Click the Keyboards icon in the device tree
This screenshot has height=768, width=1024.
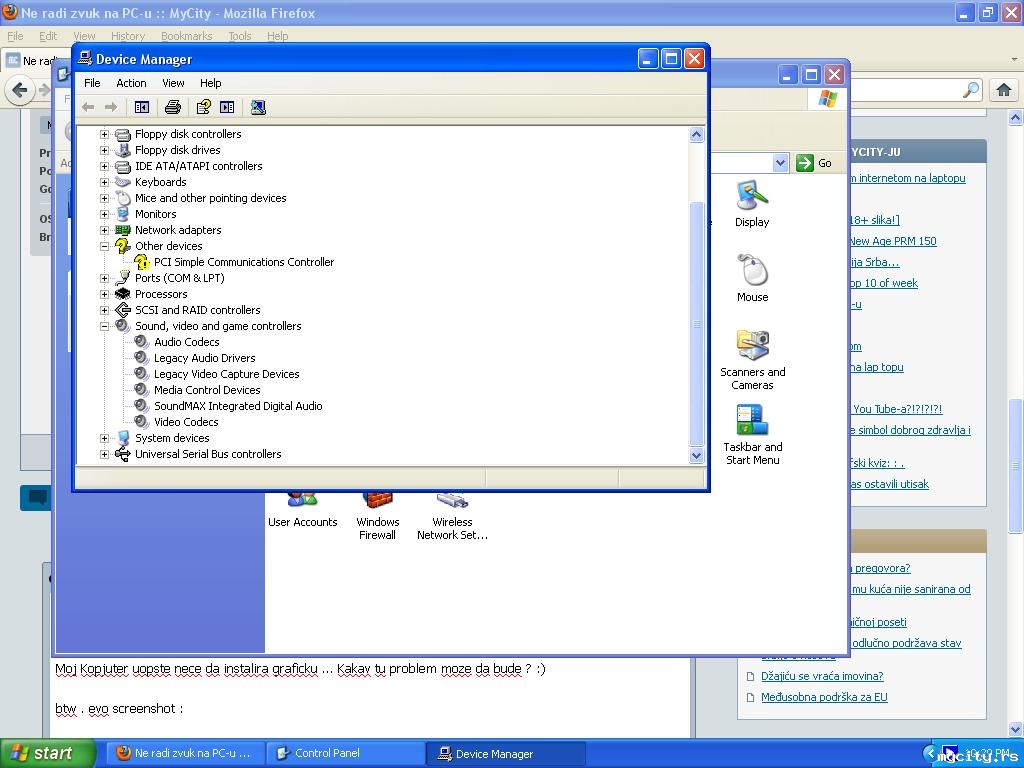123,182
